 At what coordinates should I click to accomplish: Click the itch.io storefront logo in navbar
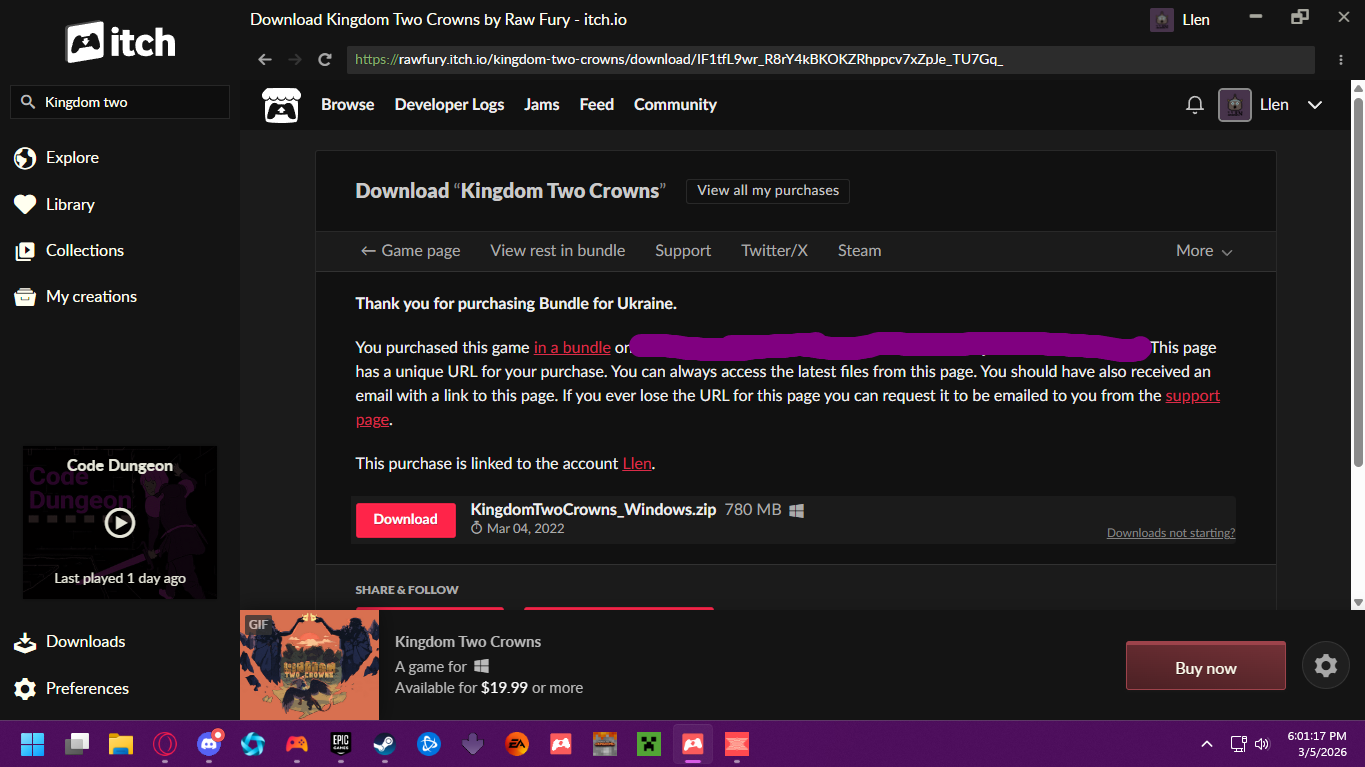coord(281,104)
